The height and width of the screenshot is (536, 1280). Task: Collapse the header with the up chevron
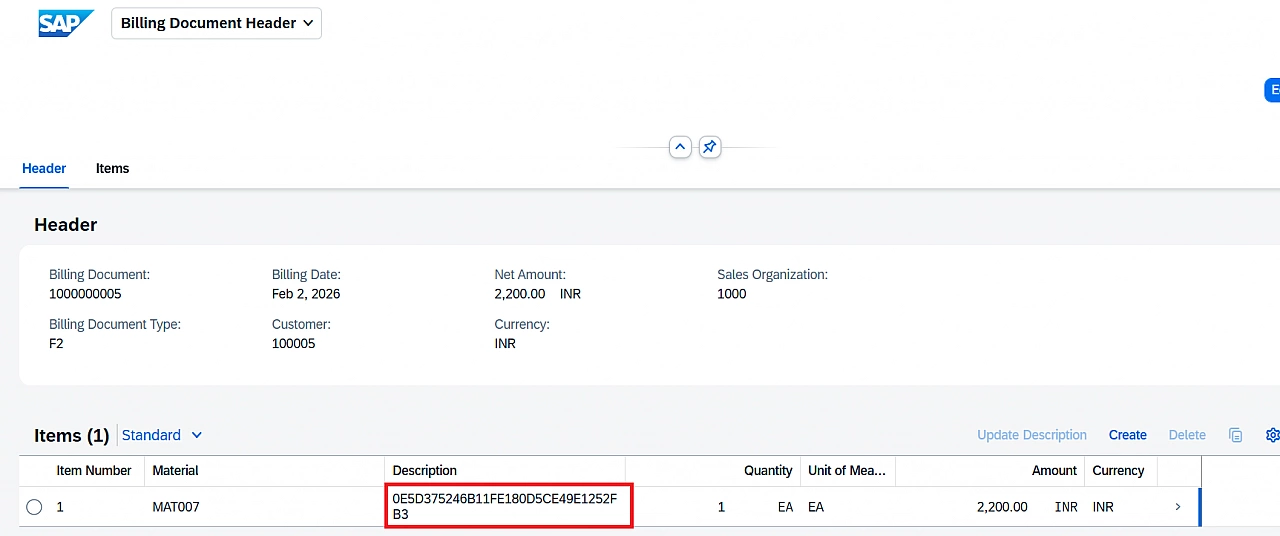[x=680, y=148]
